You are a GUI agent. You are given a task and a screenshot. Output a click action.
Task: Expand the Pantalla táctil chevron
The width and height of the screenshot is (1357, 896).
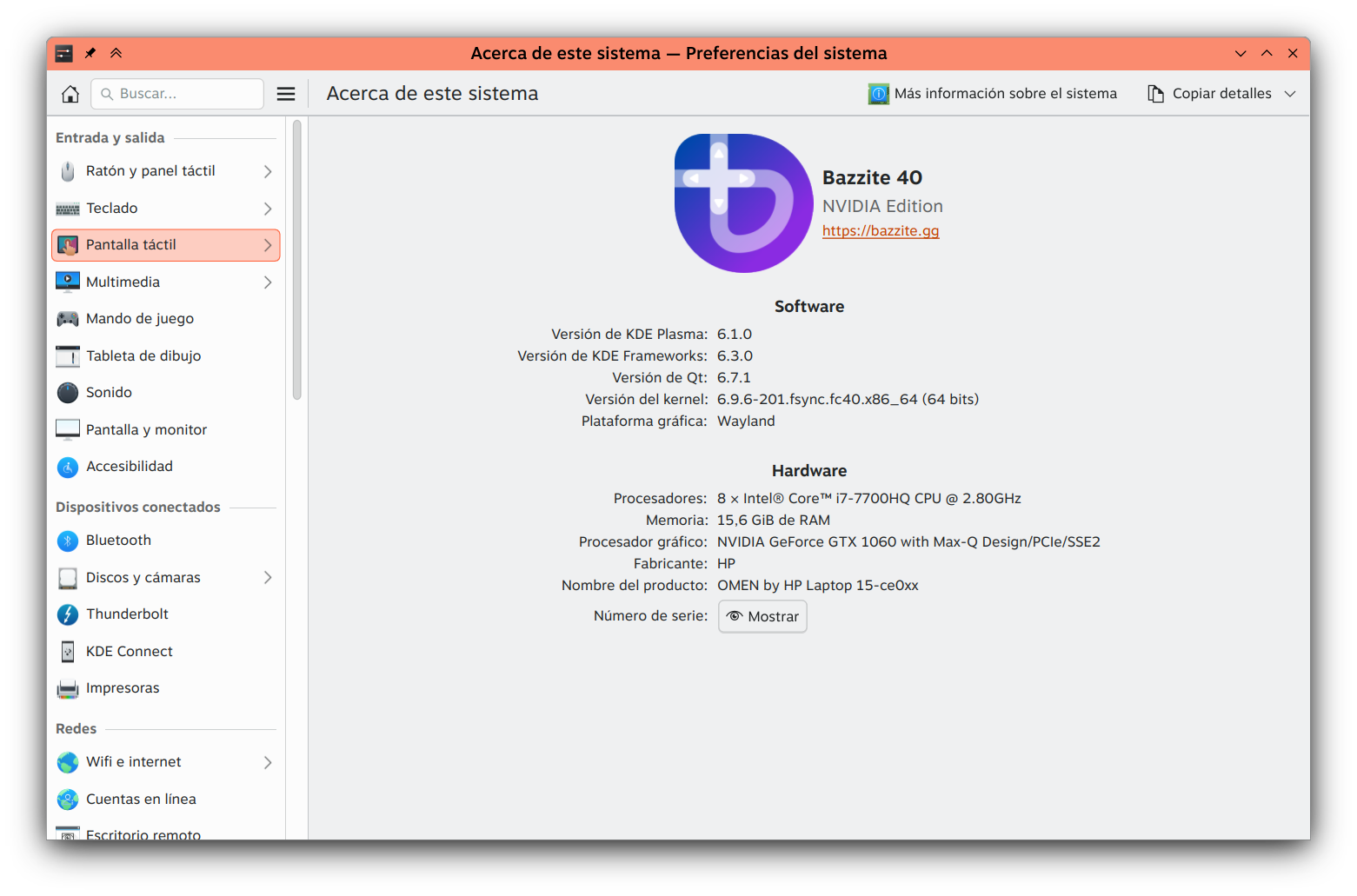click(x=268, y=245)
